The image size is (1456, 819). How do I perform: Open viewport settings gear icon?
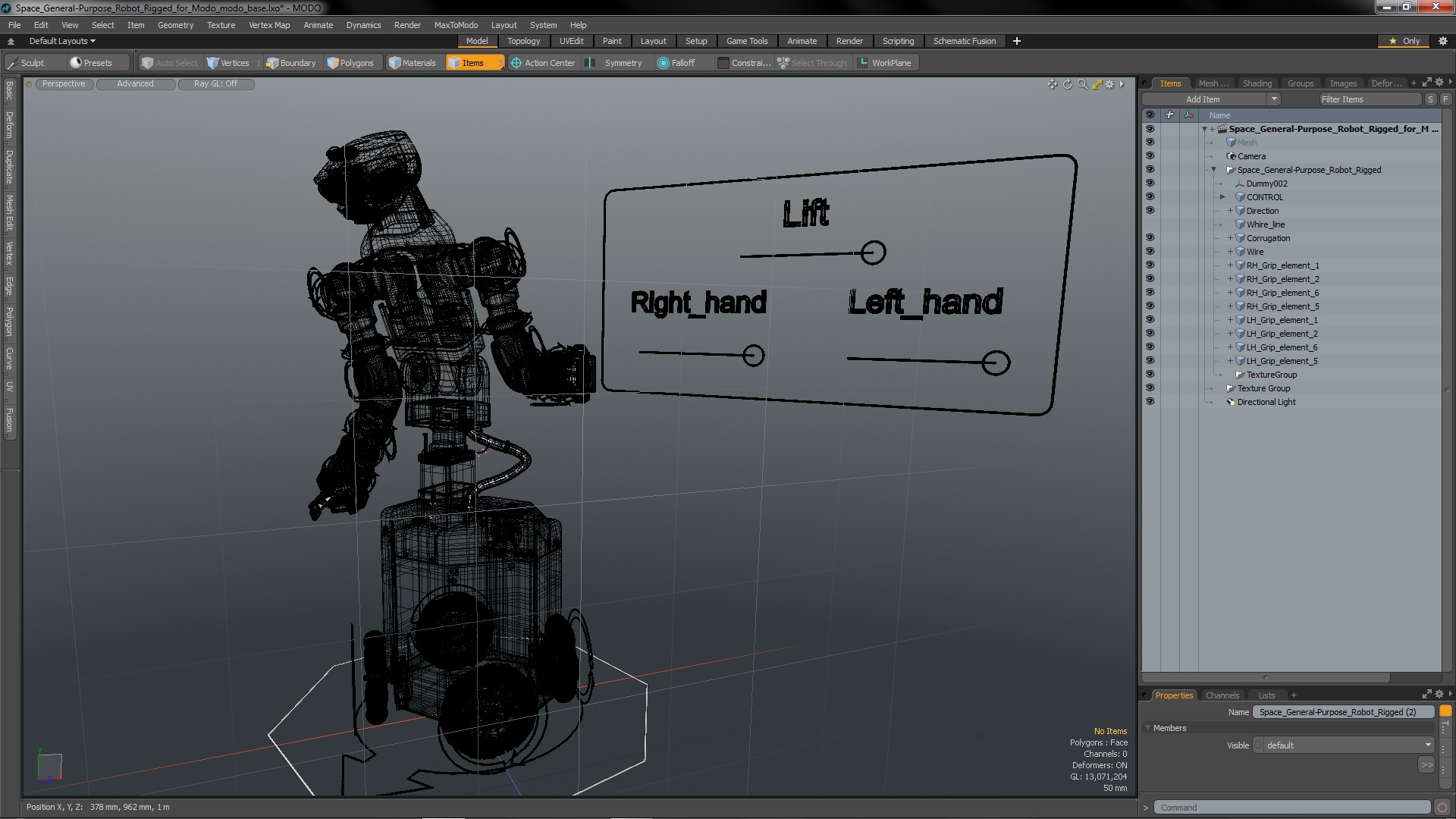pyautogui.click(x=1110, y=84)
